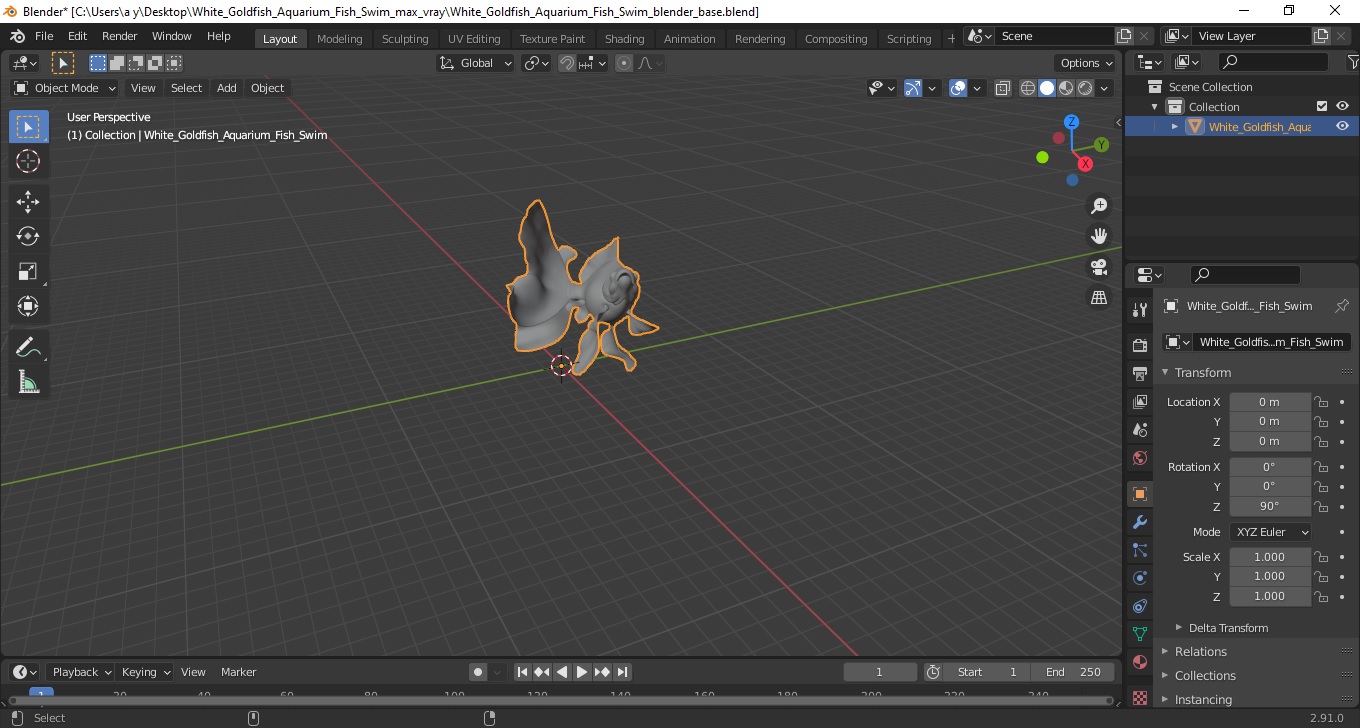Open the Particles properties tab
This screenshot has width=1360, height=728.
click(x=1140, y=550)
